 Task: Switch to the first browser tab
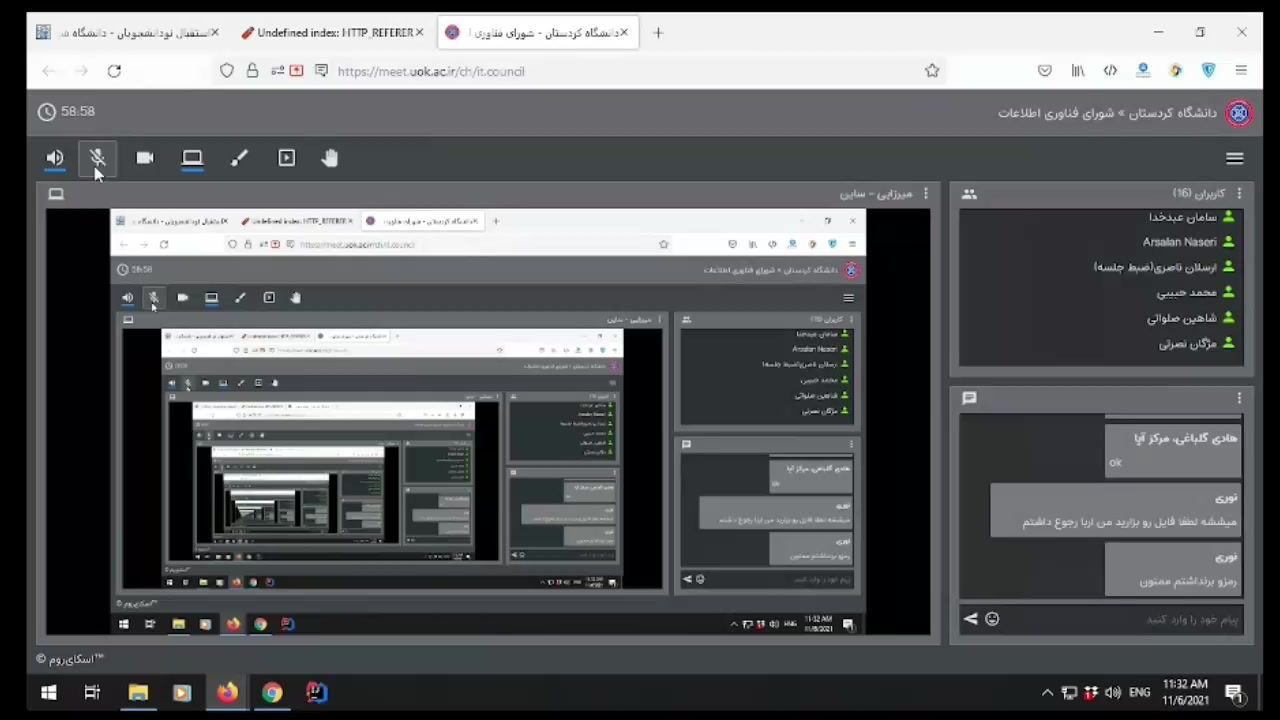click(126, 33)
